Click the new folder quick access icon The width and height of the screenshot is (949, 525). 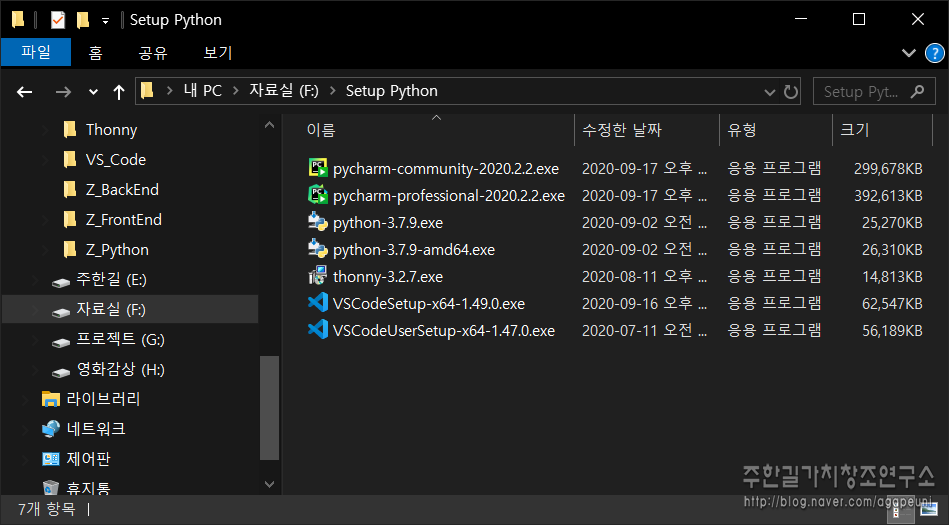pos(82,20)
